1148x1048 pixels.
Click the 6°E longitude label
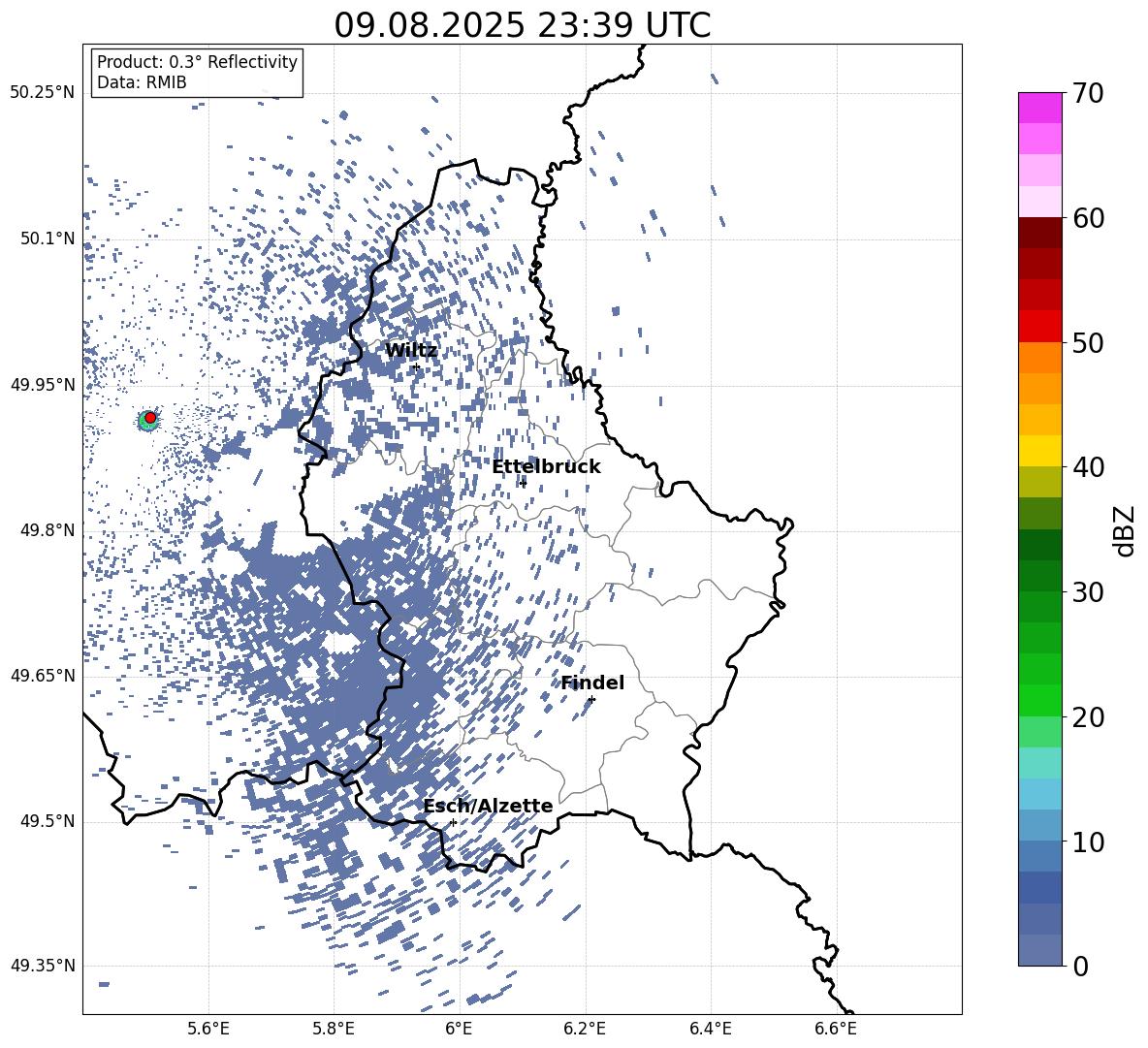click(x=459, y=1030)
